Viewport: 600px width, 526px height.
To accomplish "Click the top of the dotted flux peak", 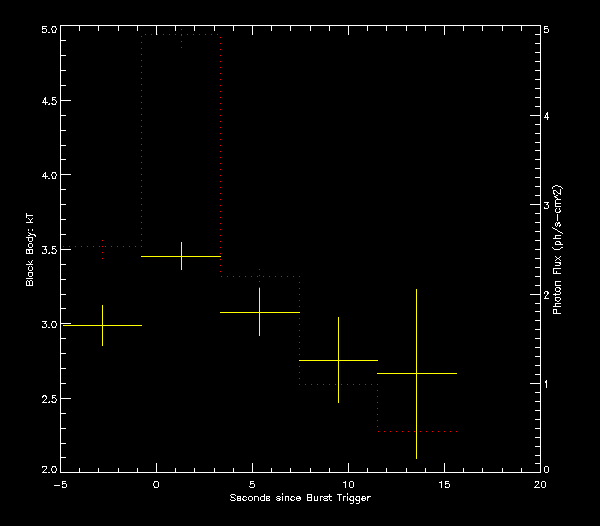I will 181,34.
